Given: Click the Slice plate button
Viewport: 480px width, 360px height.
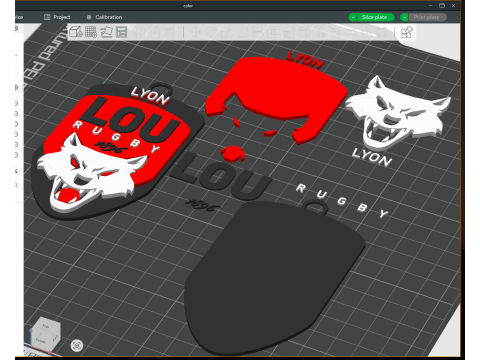Looking at the screenshot, I should (x=375, y=17).
